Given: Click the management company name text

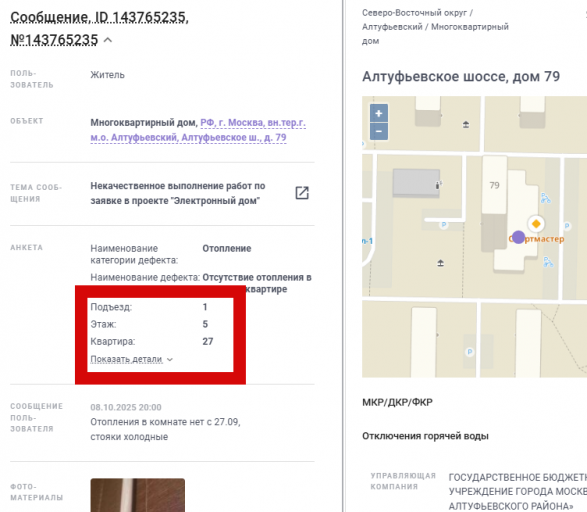Looking at the screenshot, I should click(518, 491).
